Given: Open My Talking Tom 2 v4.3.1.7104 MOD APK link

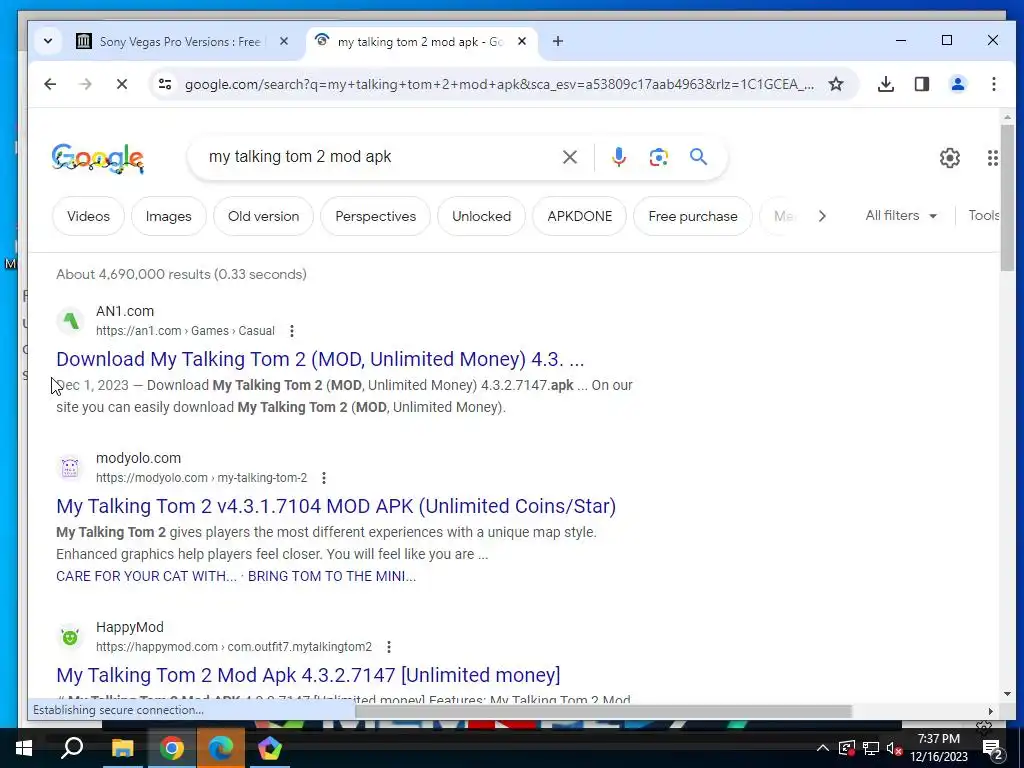Looking at the screenshot, I should 336,506.
